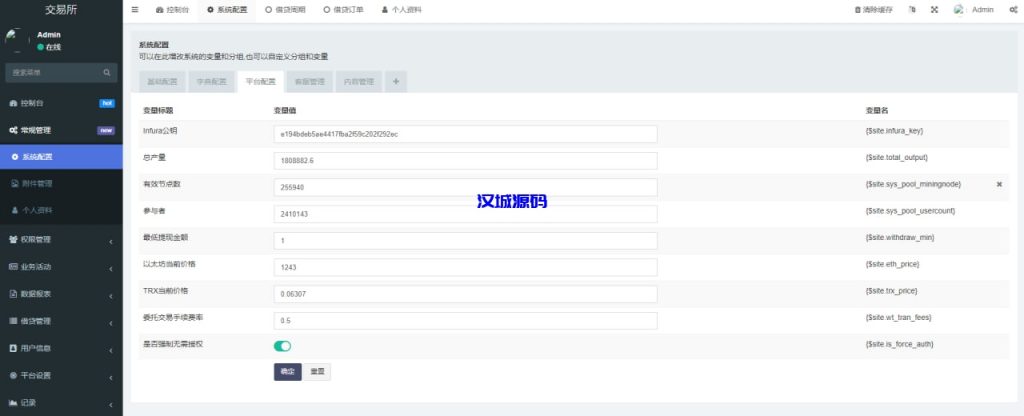Open the 基础配置 config tab
Viewport: 1024px width, 416px height.
tap(162, 82)
